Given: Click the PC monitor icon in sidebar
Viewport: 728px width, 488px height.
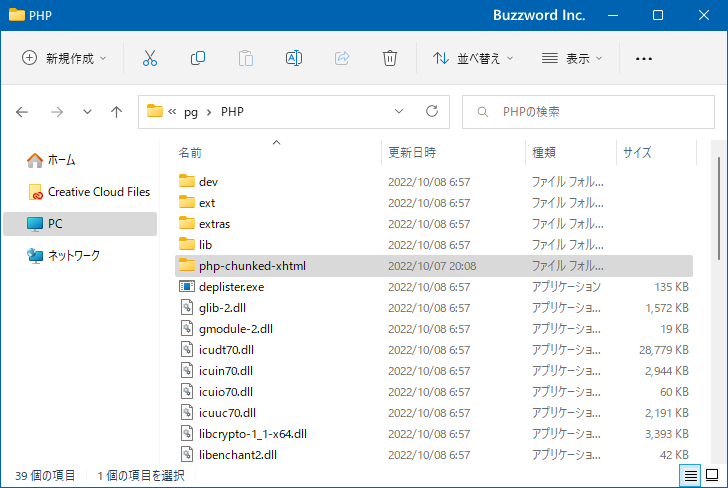Looking at the screenshot, I should 35,224.
